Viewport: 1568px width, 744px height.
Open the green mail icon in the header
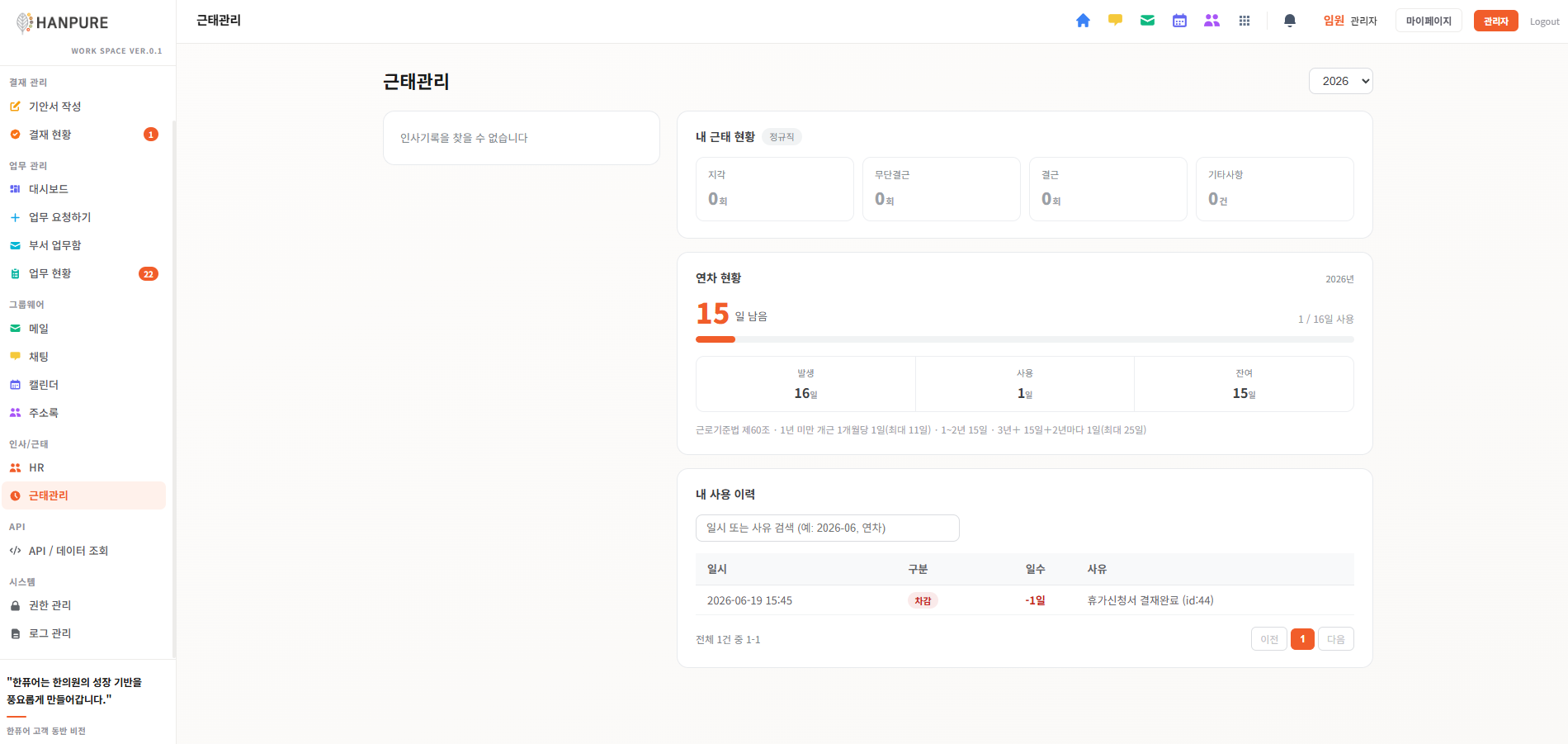click(x=1147, y=21)
